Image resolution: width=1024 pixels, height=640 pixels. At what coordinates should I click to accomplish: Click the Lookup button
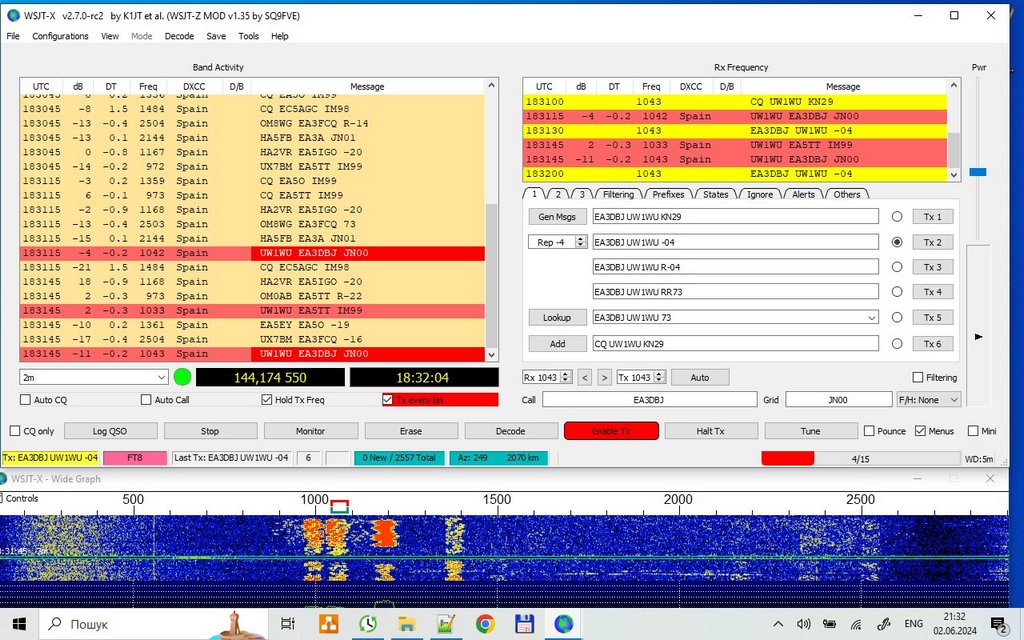(x=557, y=317)
